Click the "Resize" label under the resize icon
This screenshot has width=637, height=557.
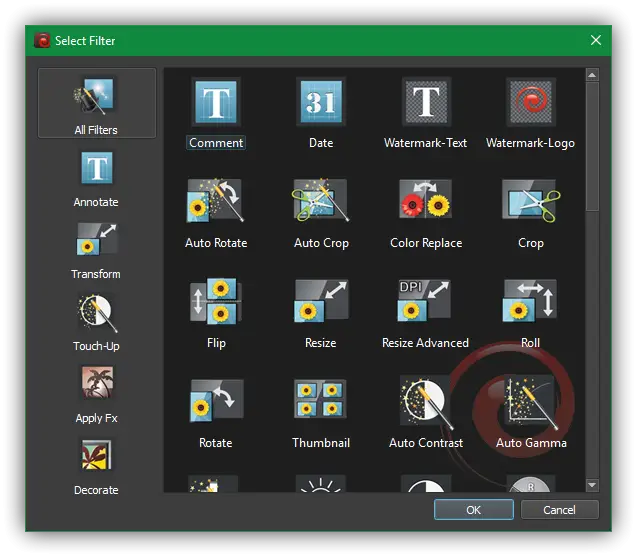pos(321,342)
